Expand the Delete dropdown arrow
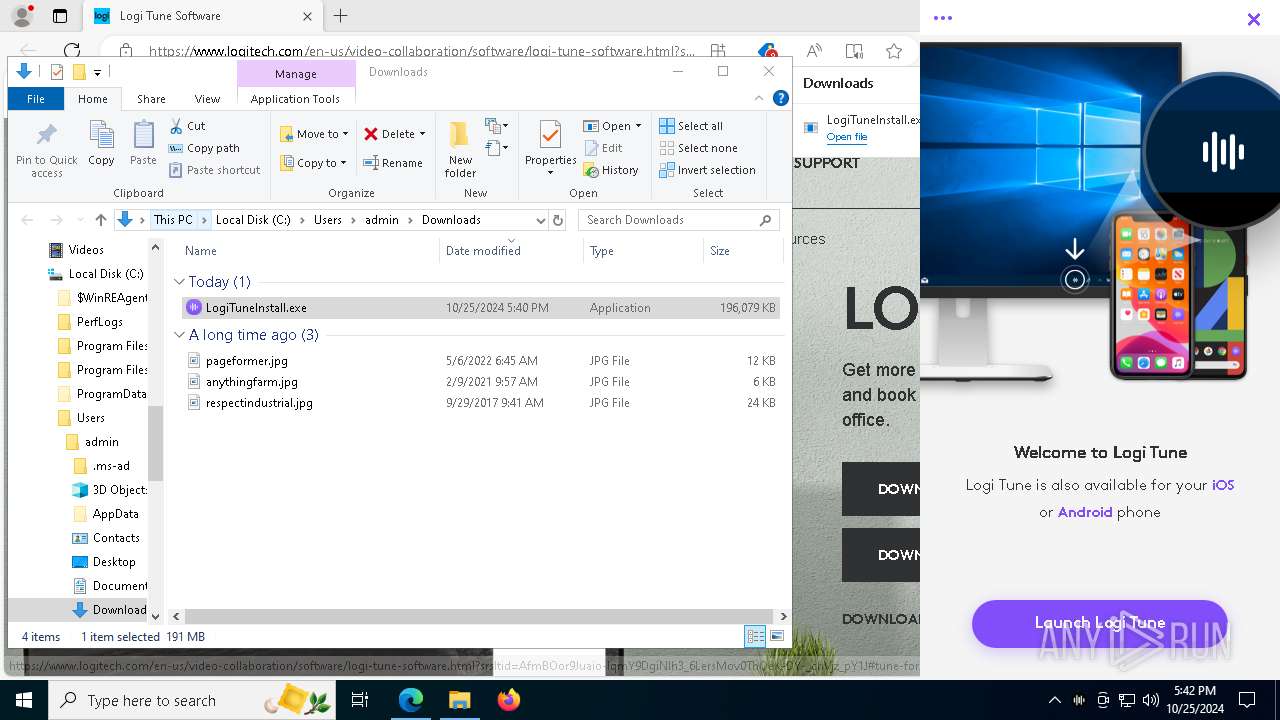Viewport: 1280px width, 720px height. [x=422, y=134]
